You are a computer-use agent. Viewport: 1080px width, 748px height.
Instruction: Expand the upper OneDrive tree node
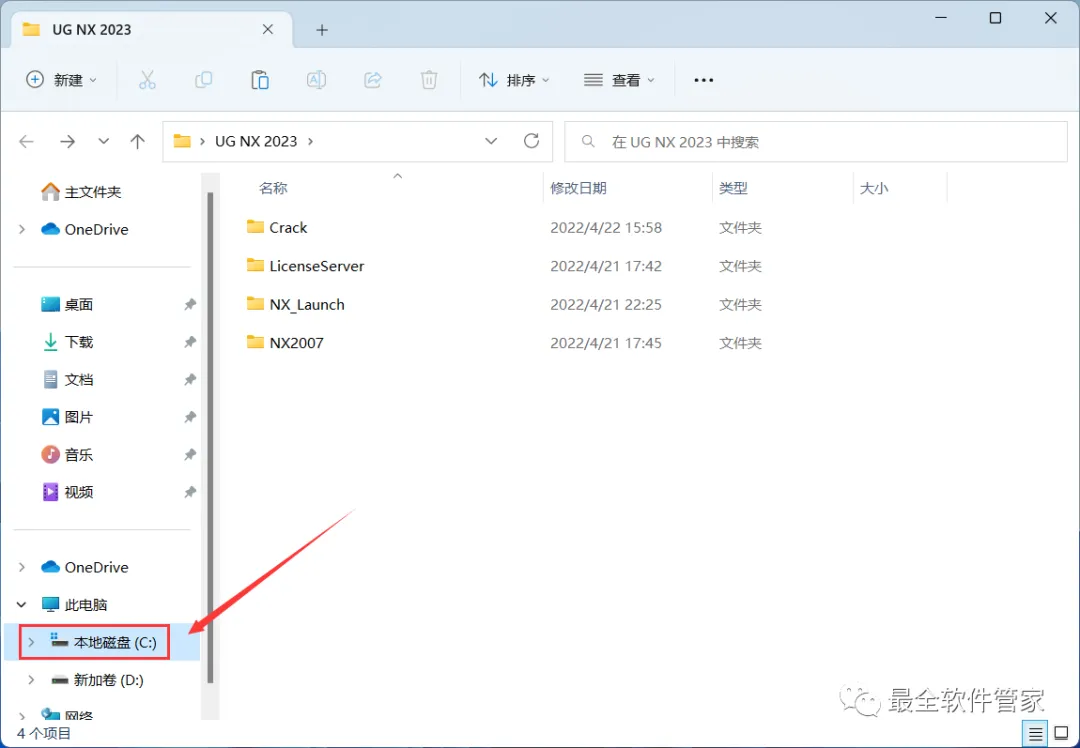point(22,229)
